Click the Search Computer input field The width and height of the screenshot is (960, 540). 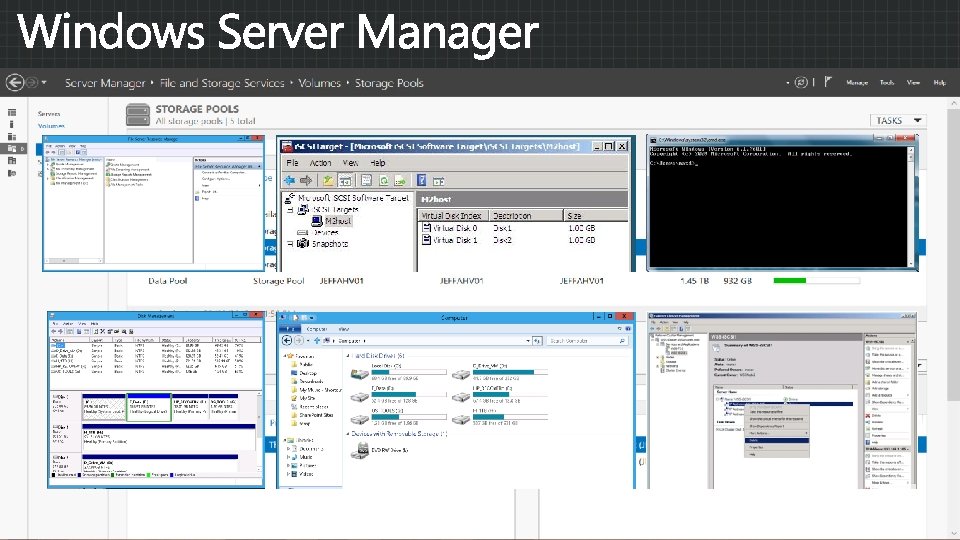(x=587, y=340)
